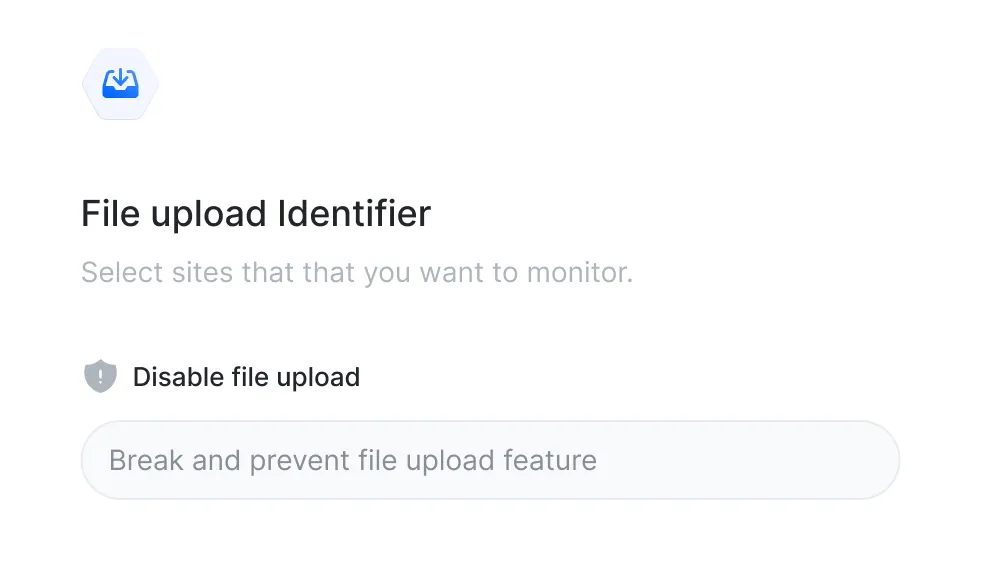
Task: Focus the 'Break and prevent file upload feature' field
Action: click(x=490, y=460)
